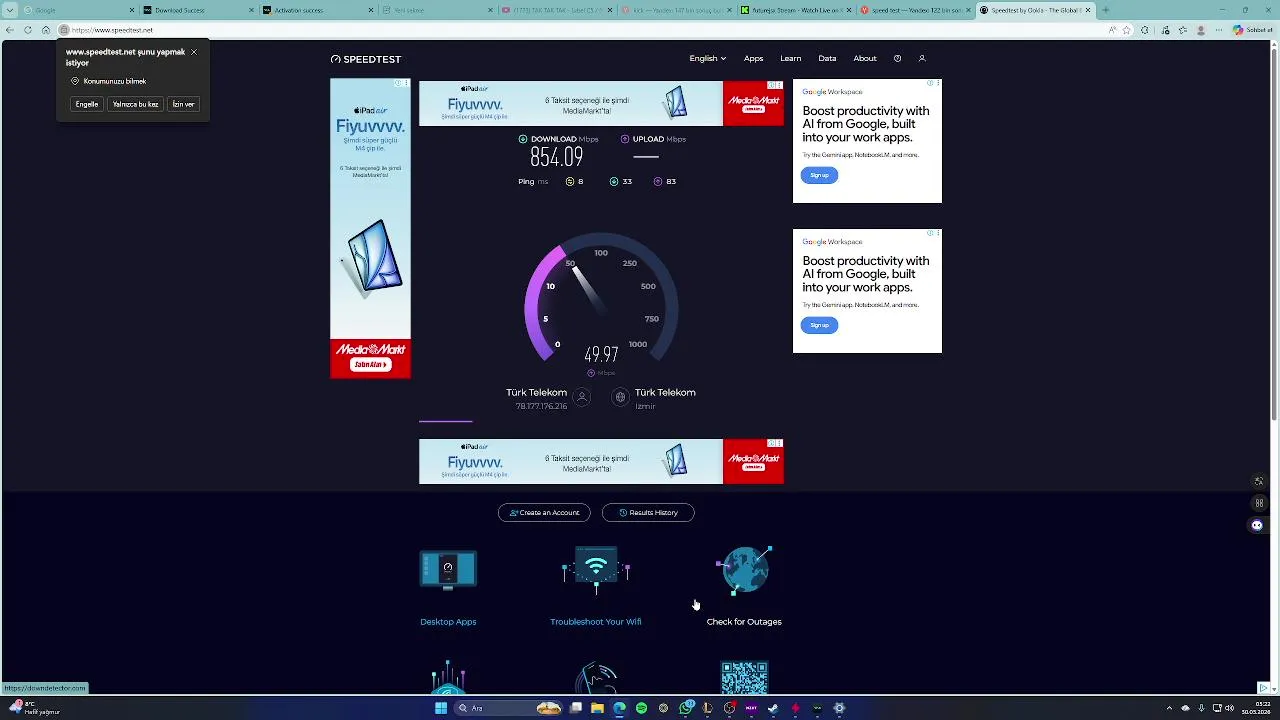Click the Izmir server location text
The height and width of the screenshot is (720, 1280).
645,407
